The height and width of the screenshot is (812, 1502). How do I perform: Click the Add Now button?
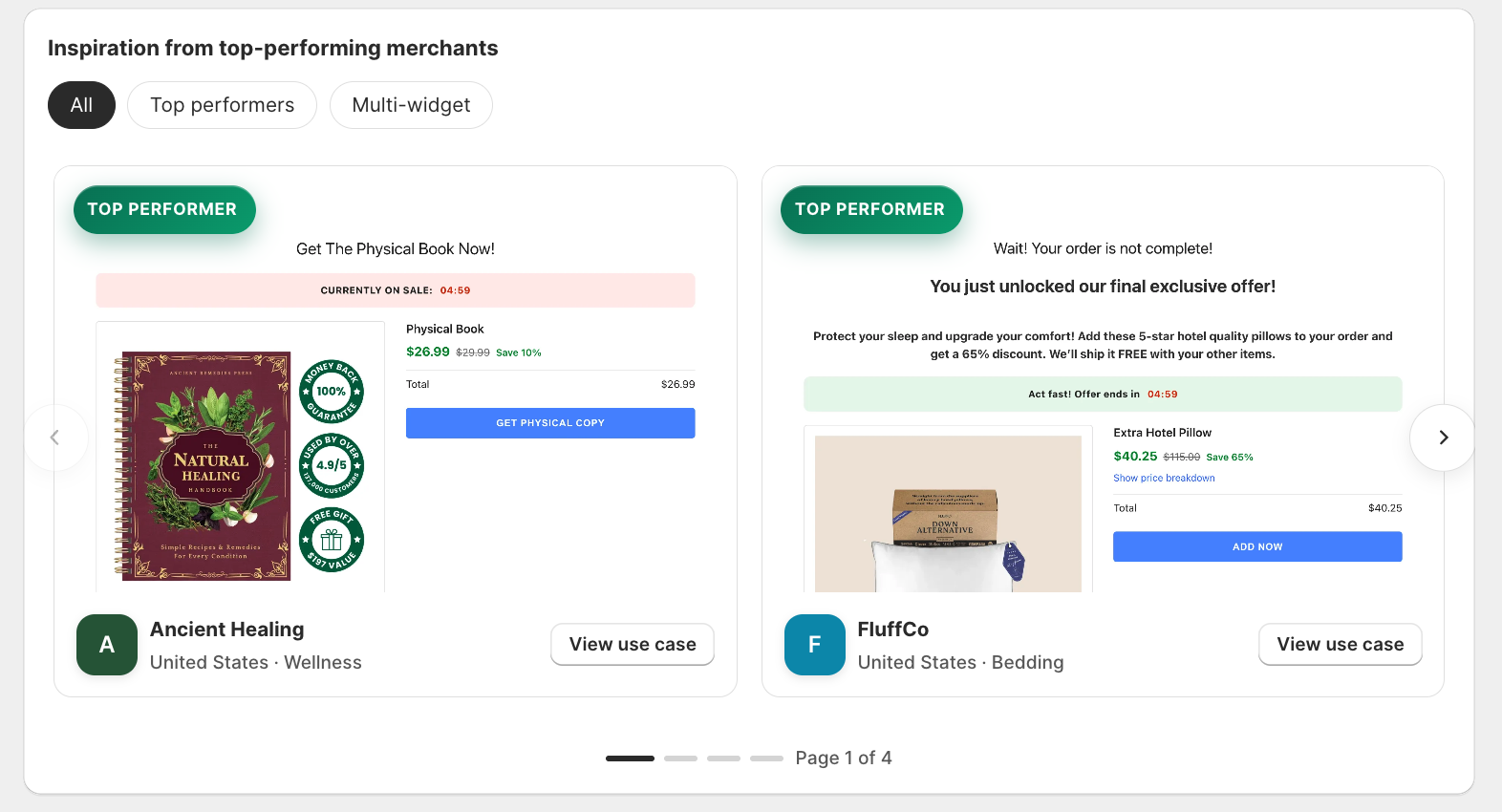pyautogui.click(x=1257, y=546)
